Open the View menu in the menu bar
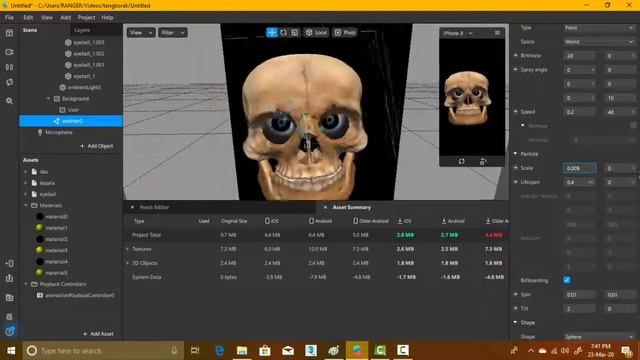Screen dimensions: 640x360 pyautogui.click(x=47, y=18)
